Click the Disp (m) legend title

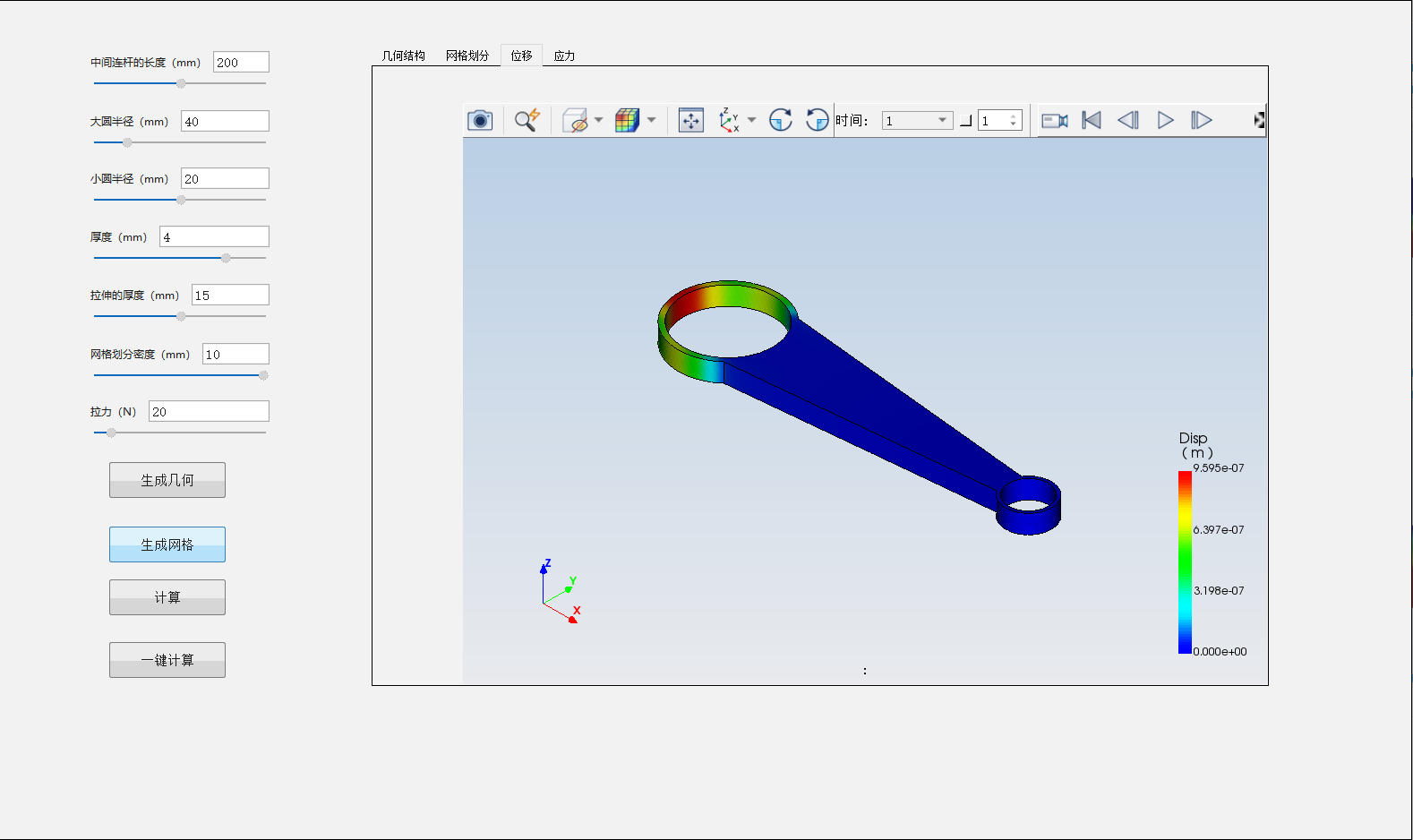pyautogui.click(x=1195, y=445)
